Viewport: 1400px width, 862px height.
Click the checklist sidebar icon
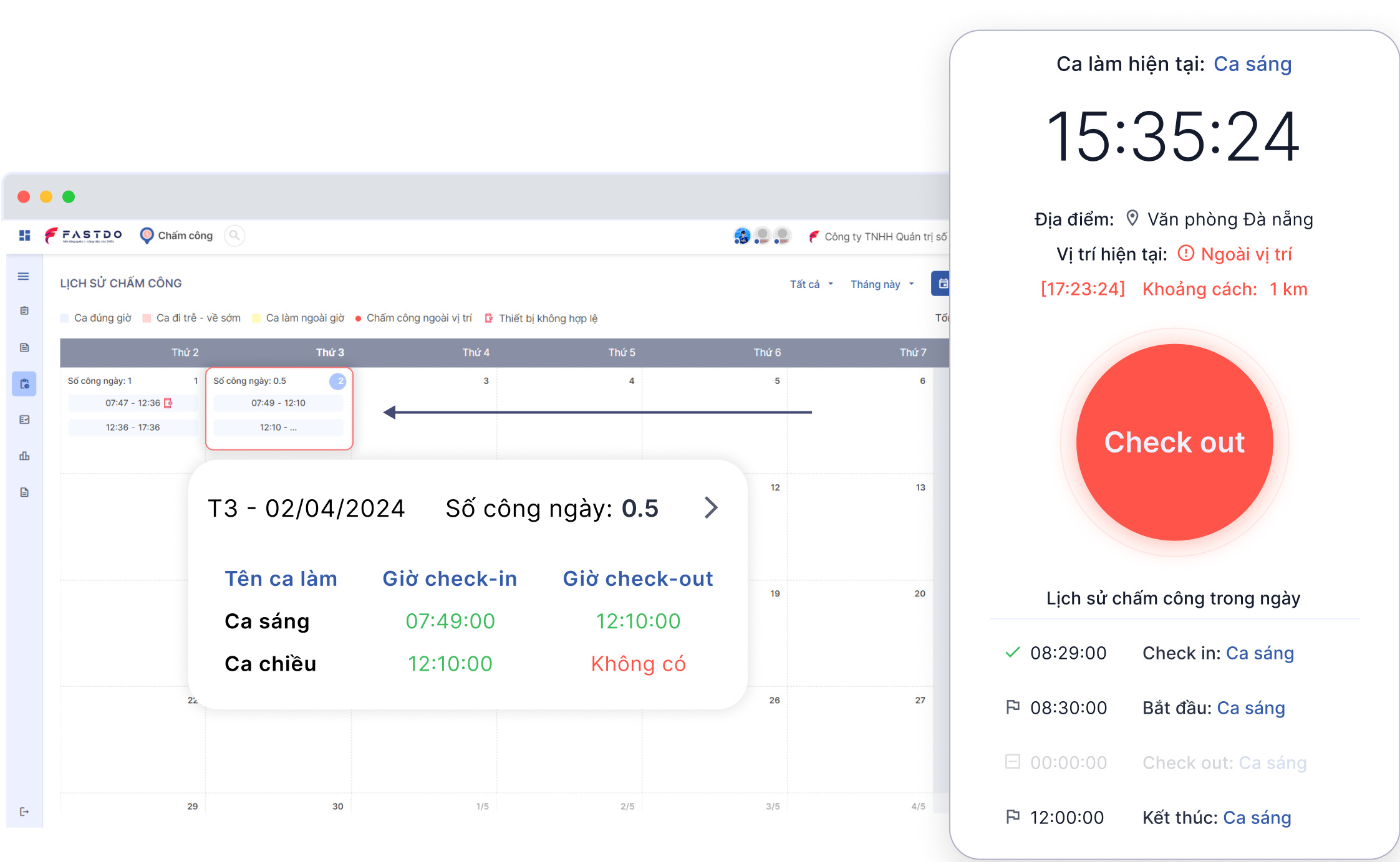(x=24, y=419)
